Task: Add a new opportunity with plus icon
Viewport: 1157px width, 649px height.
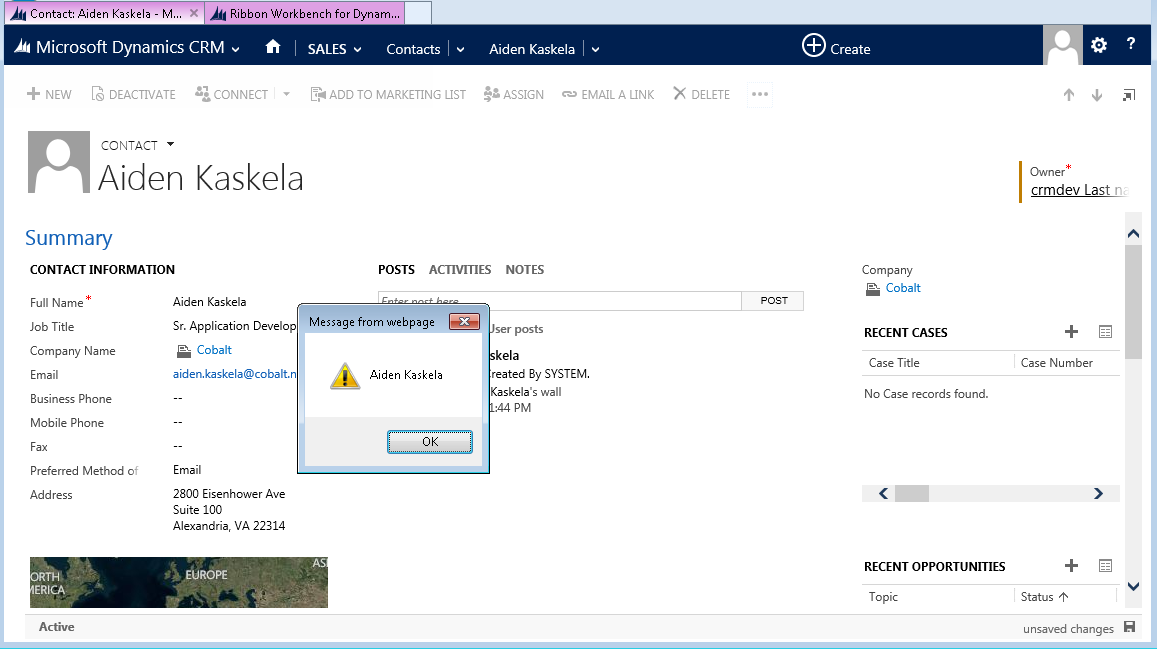Action: point(1071,566)
